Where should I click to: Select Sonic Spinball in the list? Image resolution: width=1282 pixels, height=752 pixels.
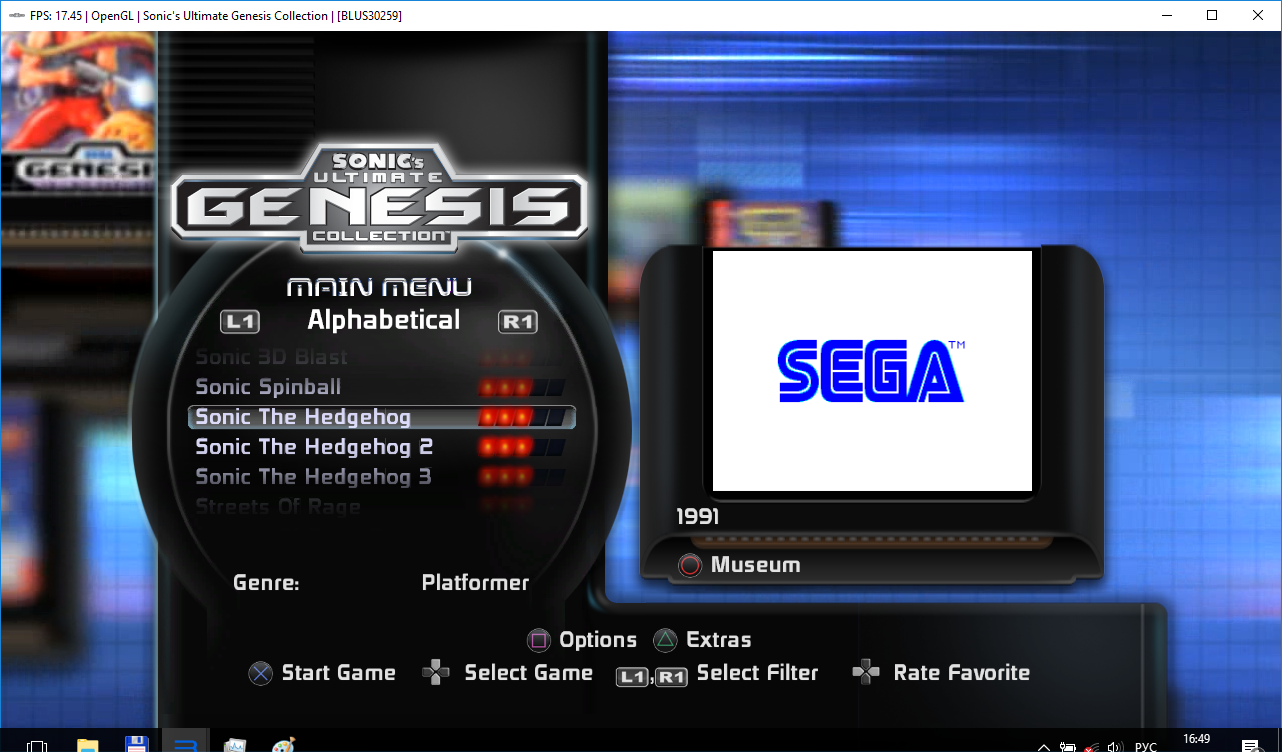tap(268, 387)
